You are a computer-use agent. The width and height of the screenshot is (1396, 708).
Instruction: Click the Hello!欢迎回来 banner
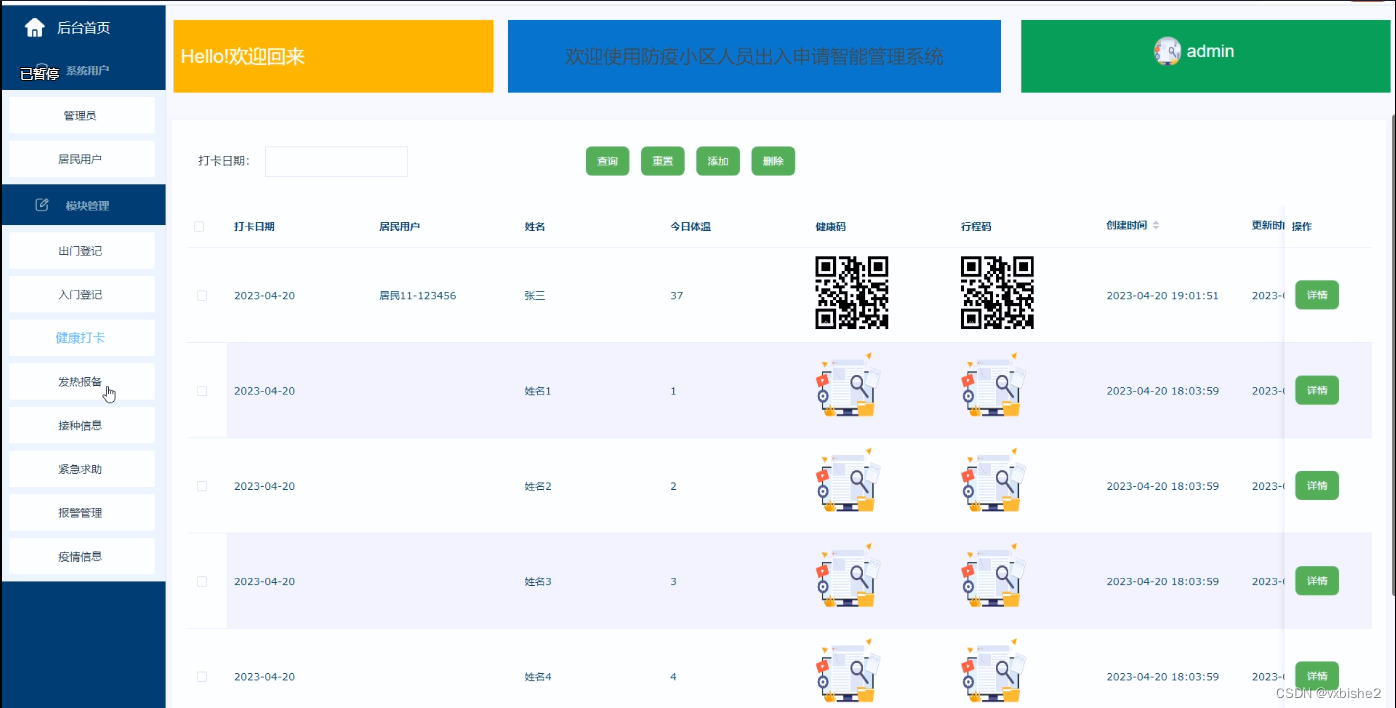[x=333, y=56]
